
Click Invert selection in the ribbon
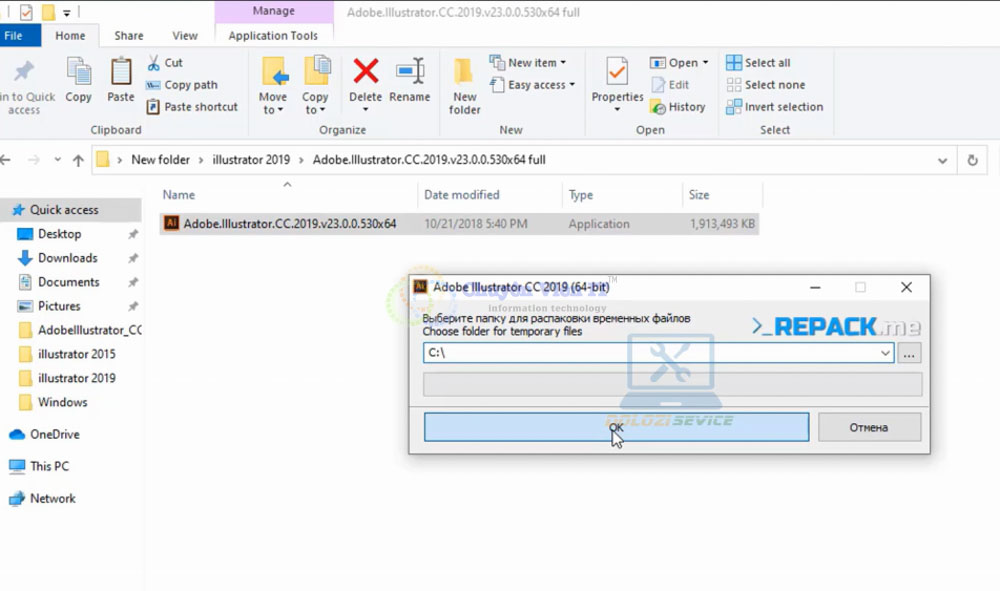774,107
